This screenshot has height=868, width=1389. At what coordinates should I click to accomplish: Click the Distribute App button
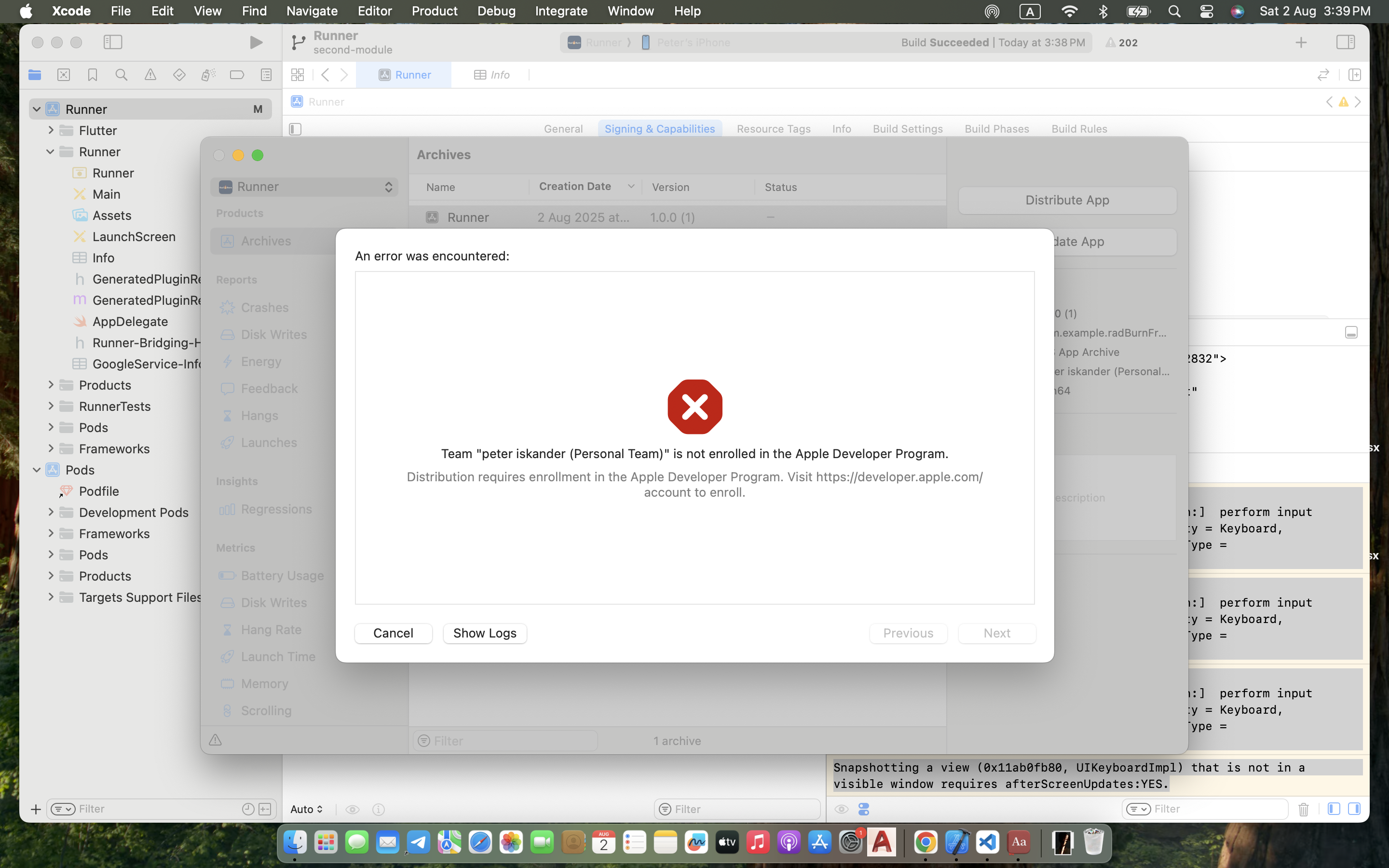[1067, 200]
